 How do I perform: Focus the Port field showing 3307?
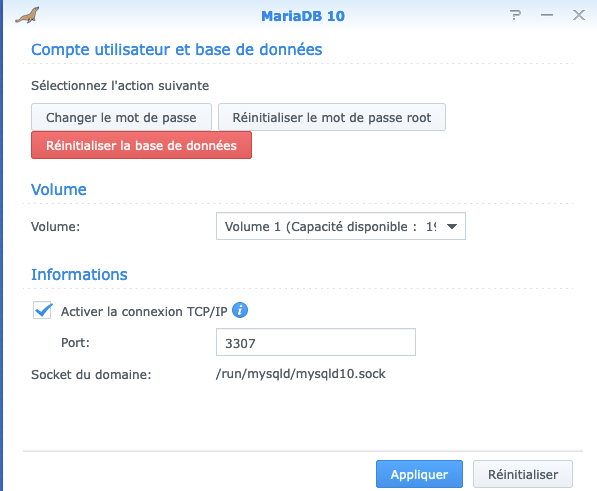pyautogui.click(x=316, y=342)
